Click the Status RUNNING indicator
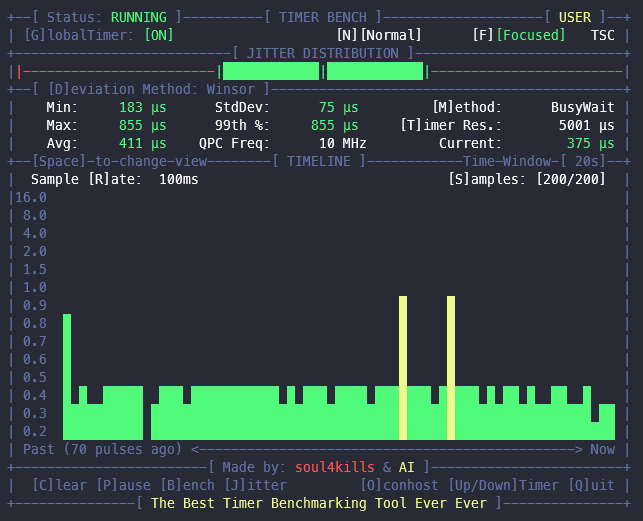The width and height of the screenshot is (643, 521). point(107,17)
